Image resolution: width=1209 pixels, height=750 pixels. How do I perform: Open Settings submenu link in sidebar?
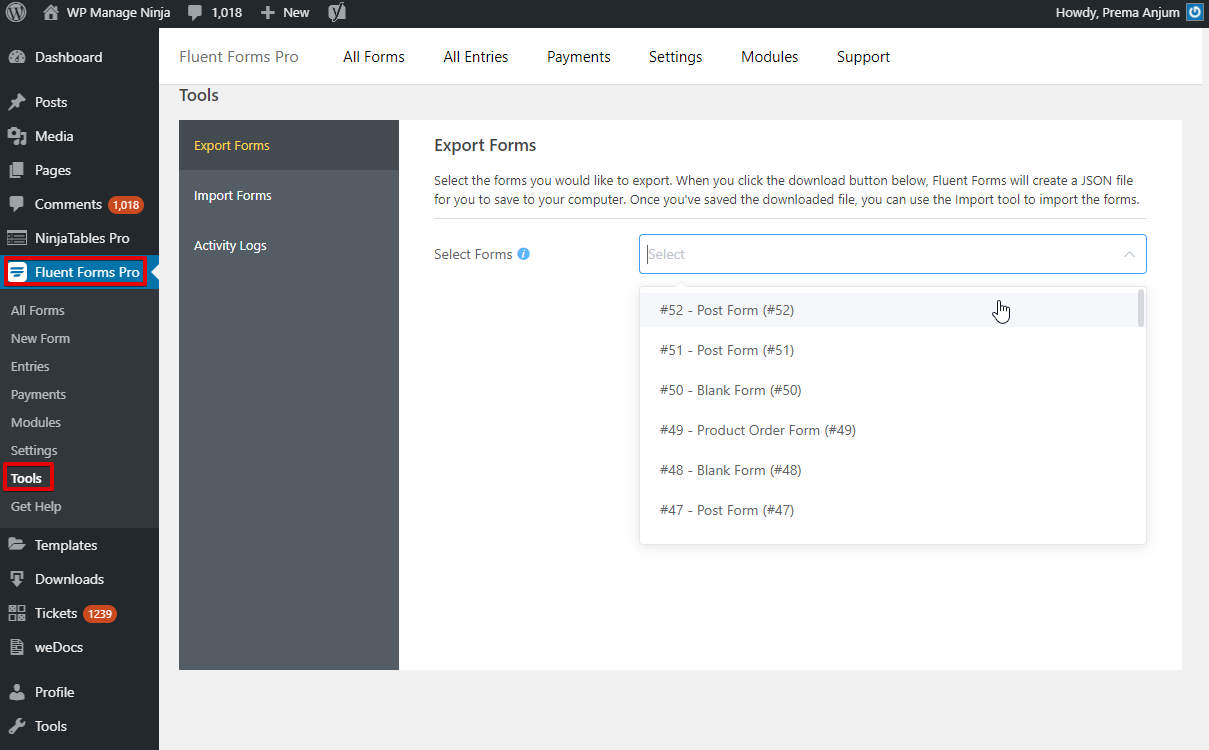[34, 450]
